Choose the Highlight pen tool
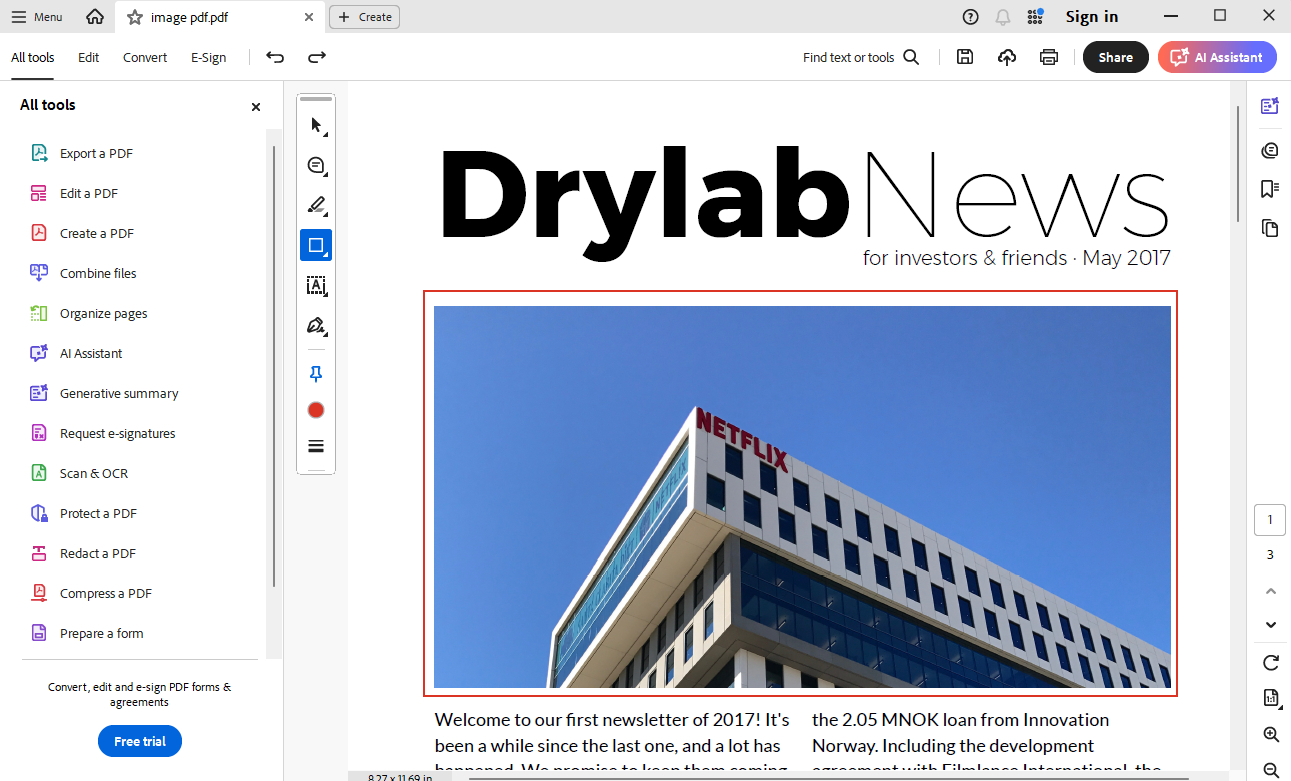The height and width of the screenshot is (781, 1291). pos(316,205)
